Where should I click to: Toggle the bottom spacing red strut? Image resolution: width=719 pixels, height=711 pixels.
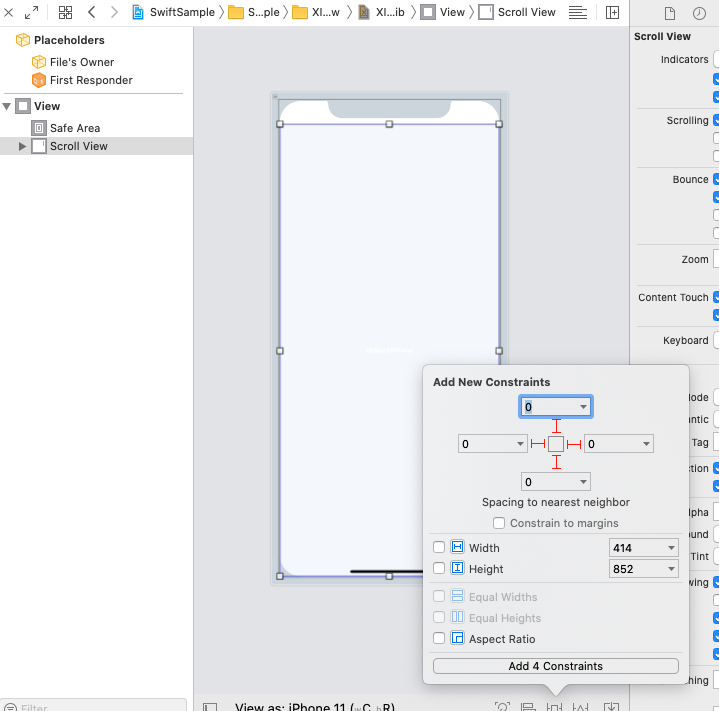[556, 462]
